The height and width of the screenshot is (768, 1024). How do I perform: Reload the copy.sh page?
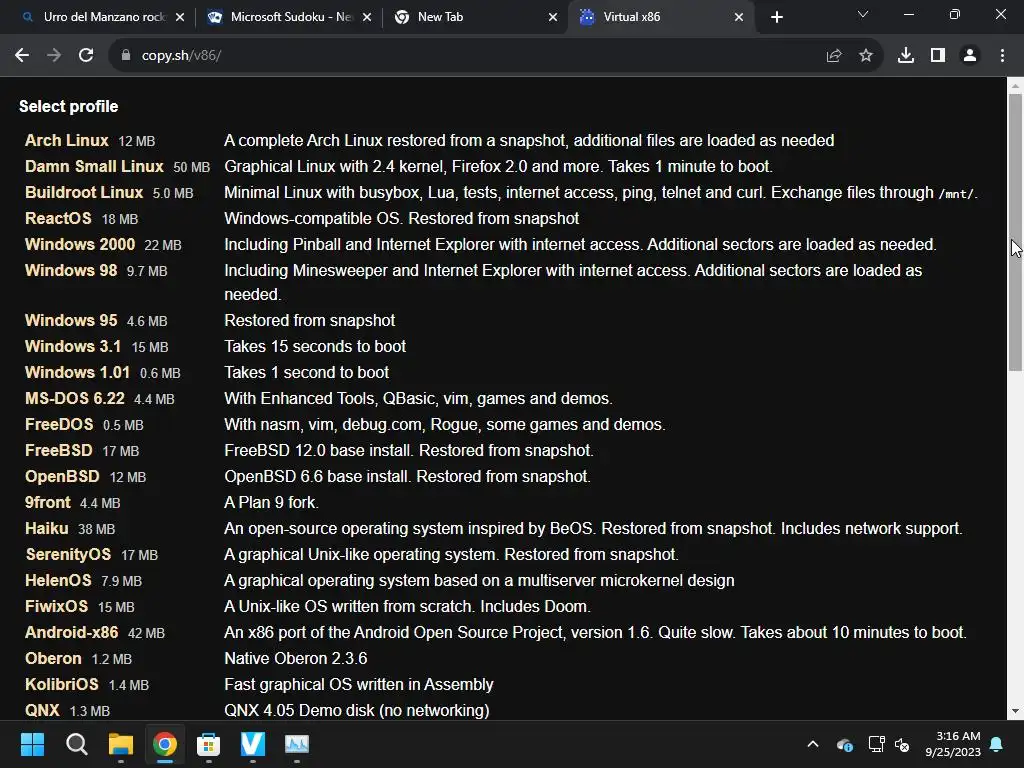click(x=86, y=56)
